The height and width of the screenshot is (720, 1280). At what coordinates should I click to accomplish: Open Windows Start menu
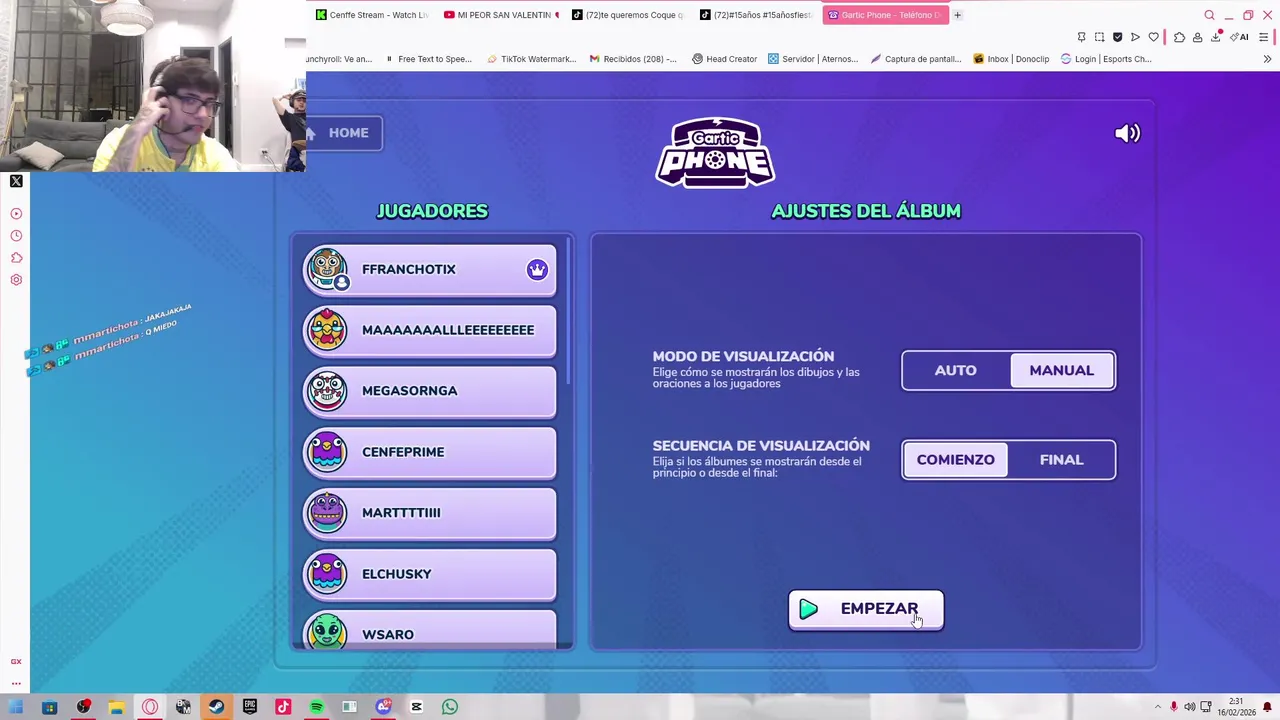[16, 708]
